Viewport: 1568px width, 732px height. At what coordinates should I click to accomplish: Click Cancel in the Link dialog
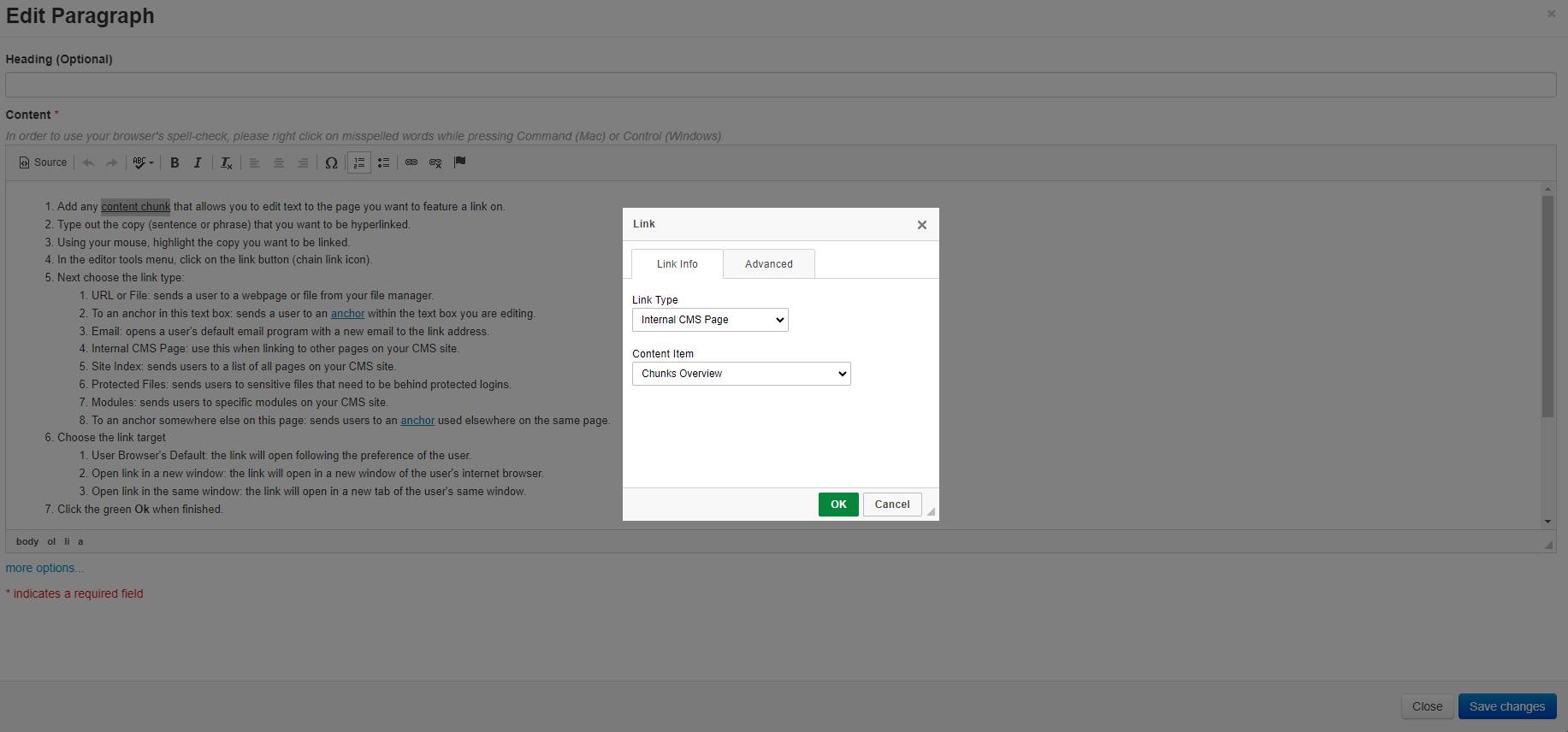(891, 505)
